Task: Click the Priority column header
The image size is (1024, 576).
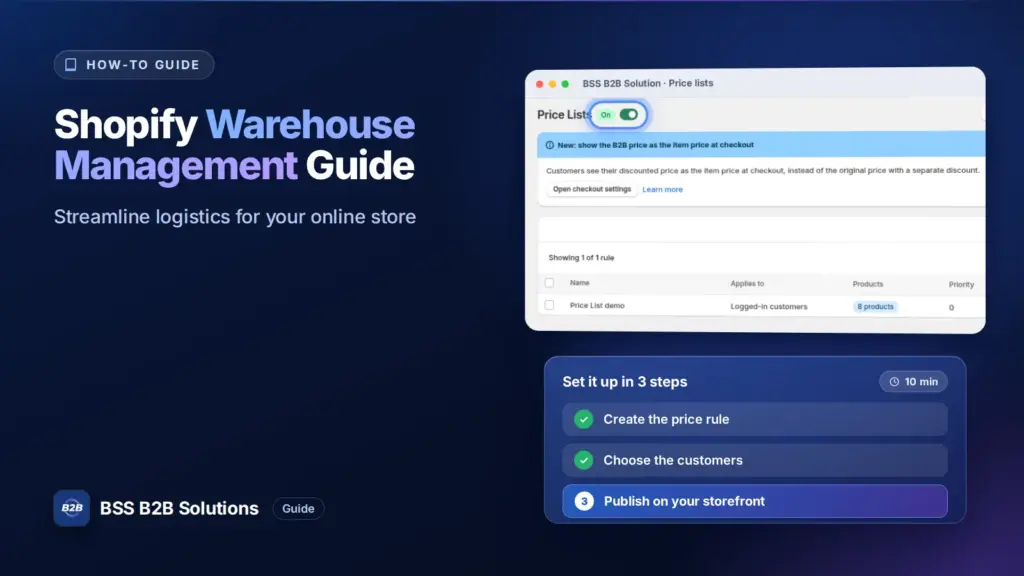Action: tap(961, 285)
